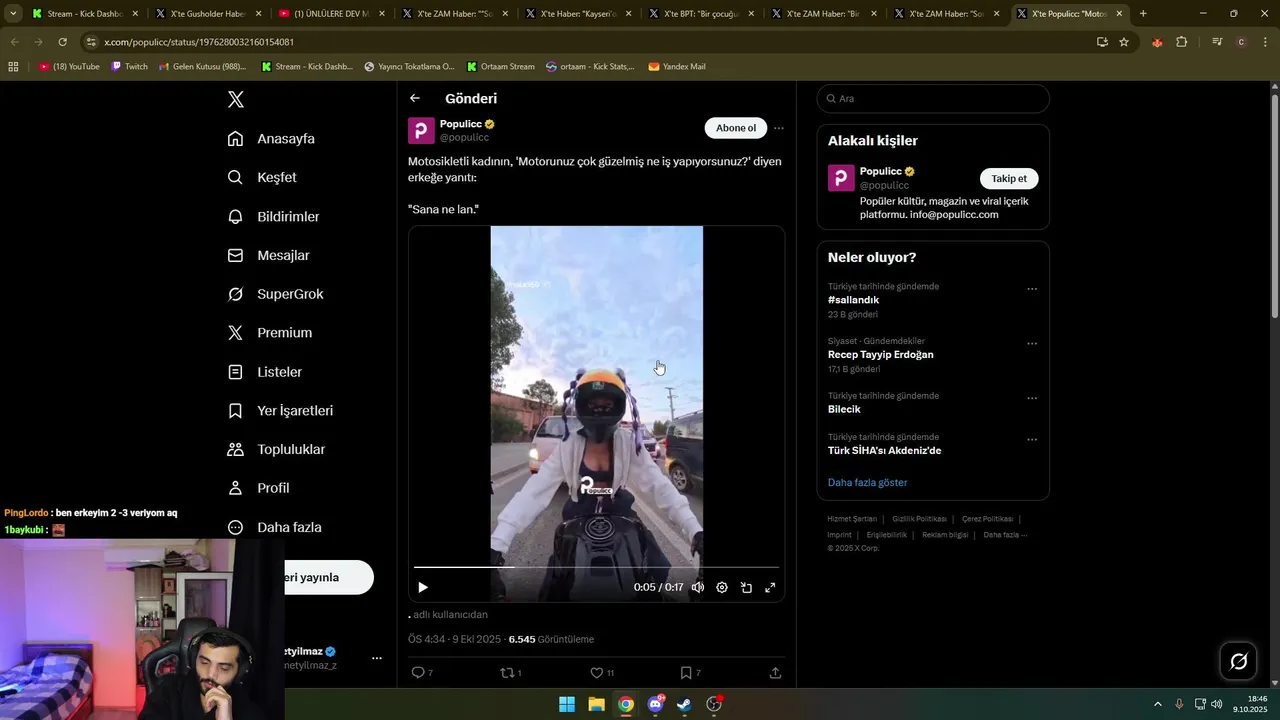Open options for Bilecik trend
The width and height of the screenshot is (1280, 720).
pos(1032,398)
